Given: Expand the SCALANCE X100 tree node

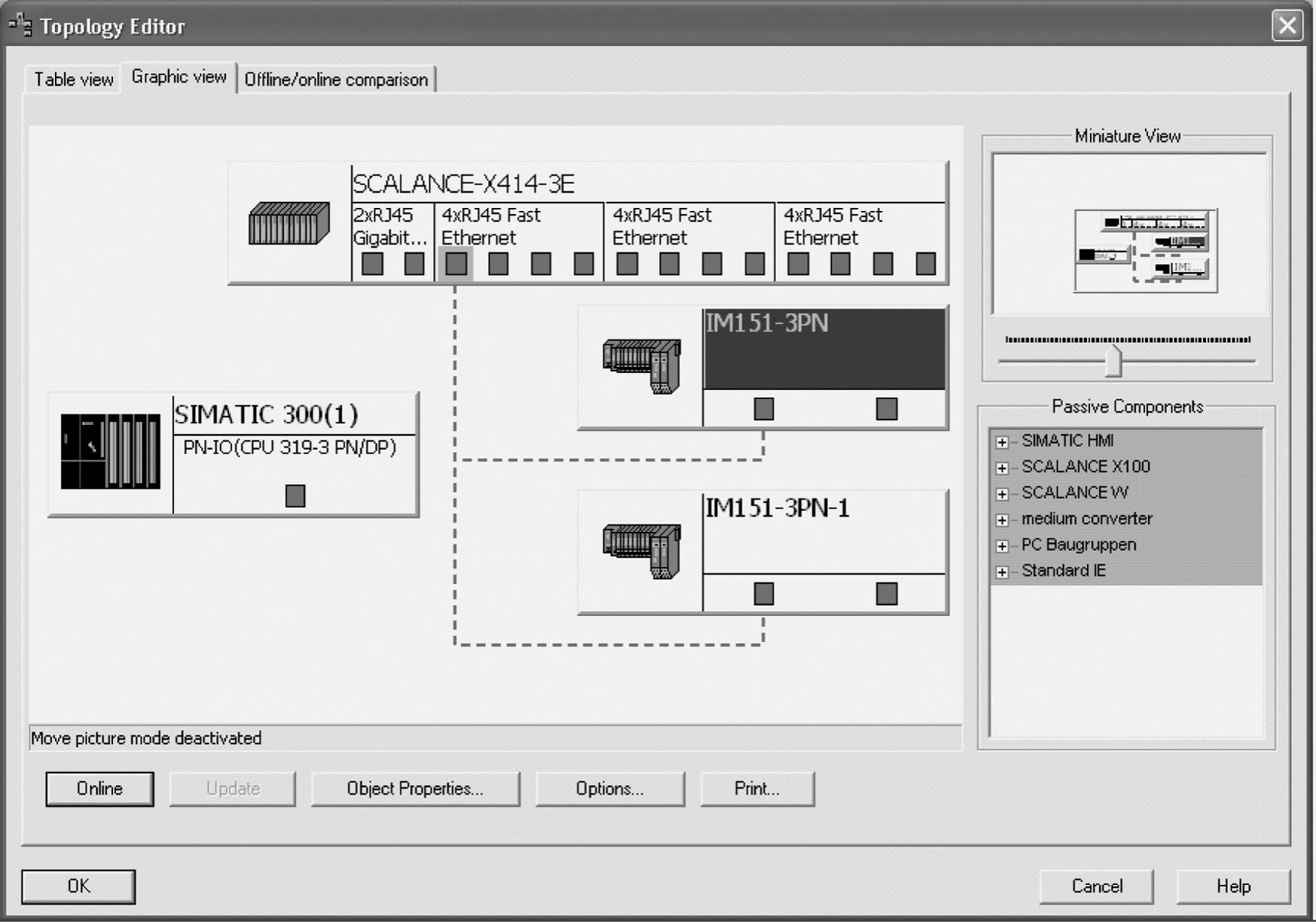Looking at the screenshot, I should pyautogui.click(x=1002, y=468).
